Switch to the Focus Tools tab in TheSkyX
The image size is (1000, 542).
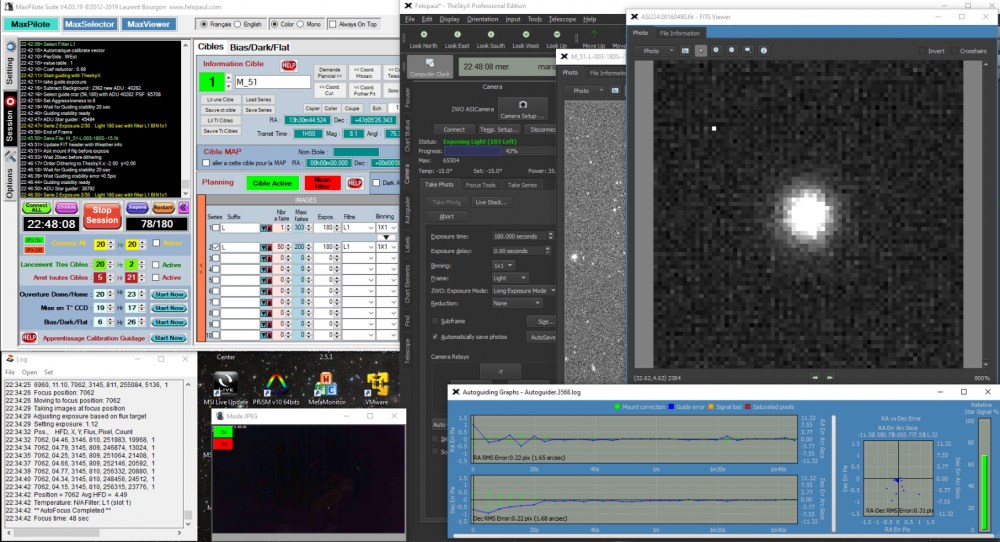coord(480,185)
